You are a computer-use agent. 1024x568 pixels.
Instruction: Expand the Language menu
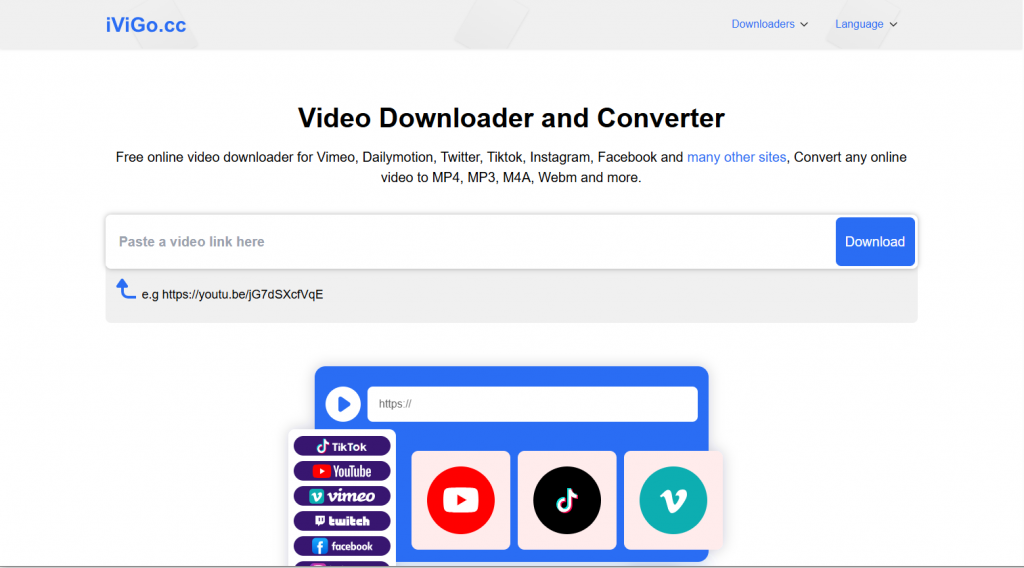pos(866,24)
